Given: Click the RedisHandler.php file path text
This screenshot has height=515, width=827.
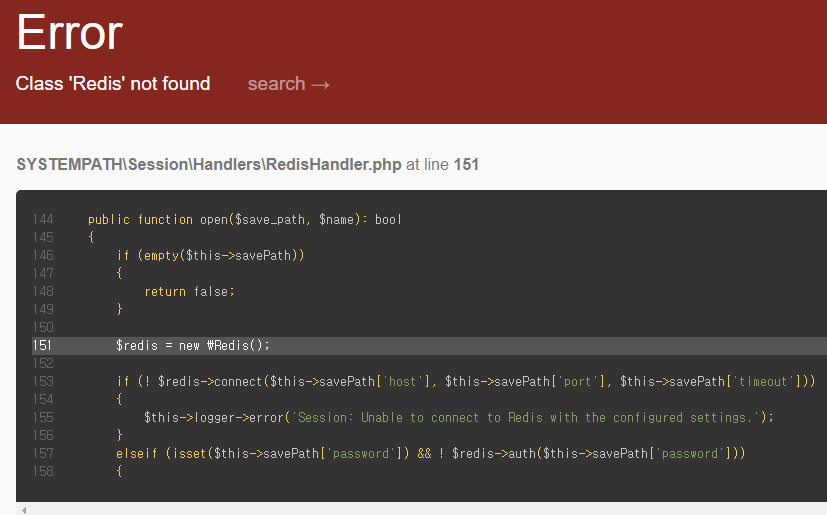Looking at the screenshot, I should point(209,164).
